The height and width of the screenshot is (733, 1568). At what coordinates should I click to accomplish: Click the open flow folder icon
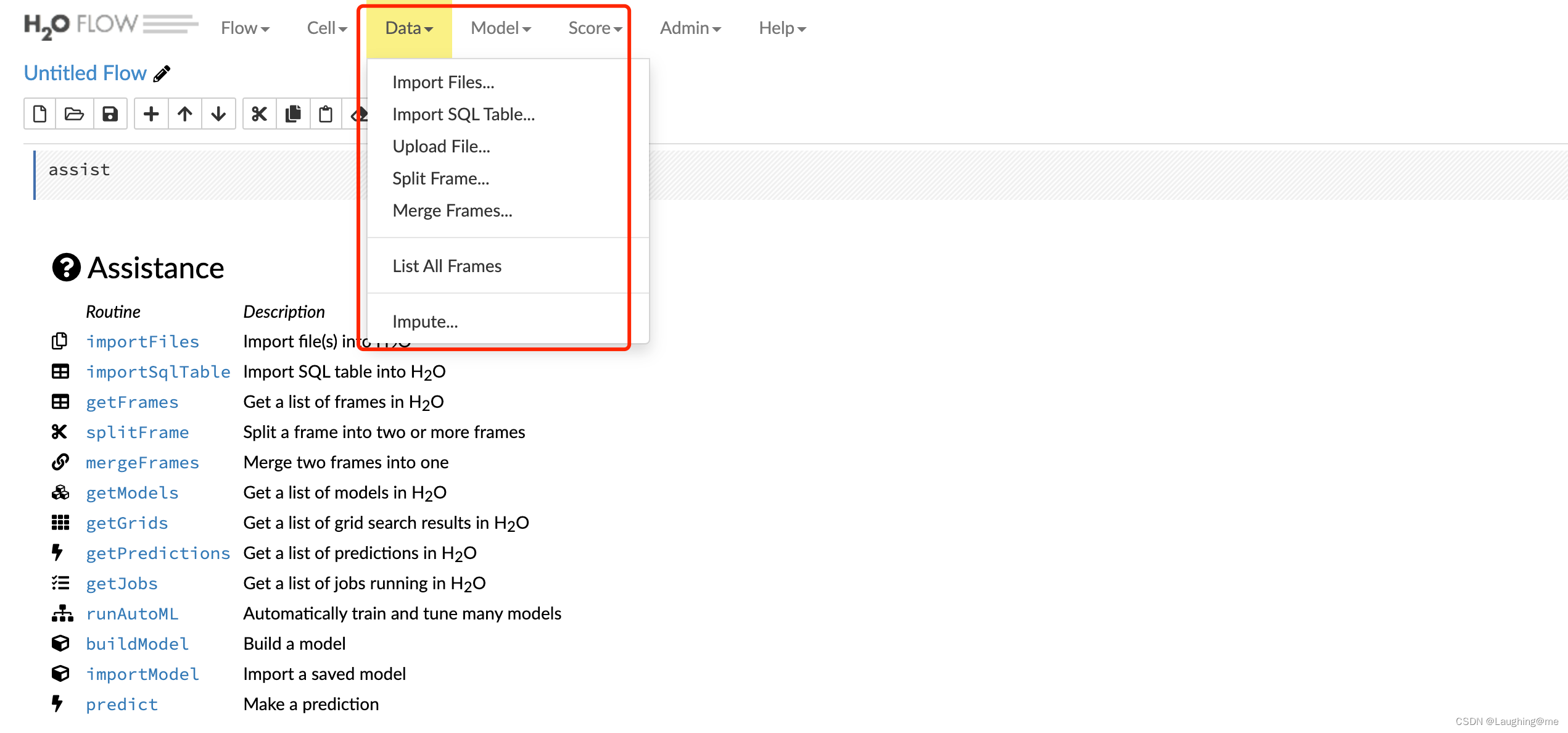click(74, 114)
